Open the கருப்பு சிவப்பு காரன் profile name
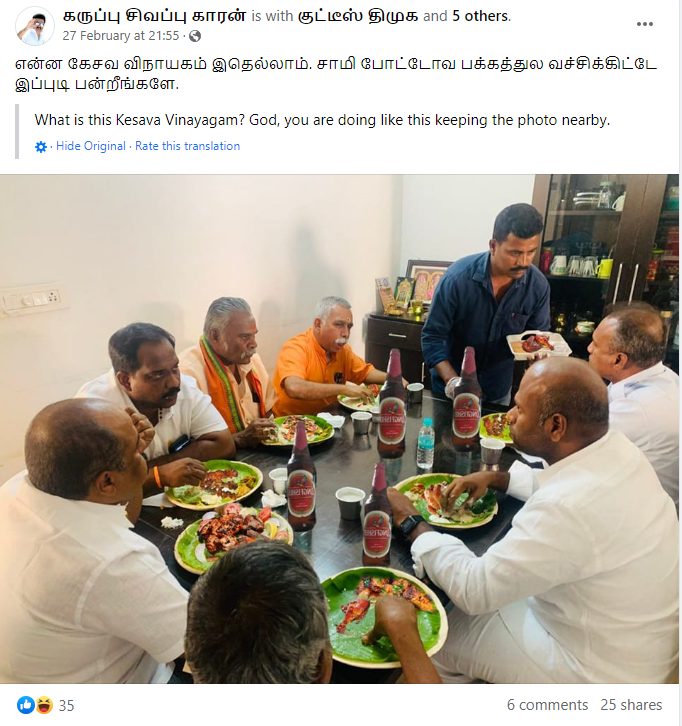Viewport: 682px width, 726px height. pyautogui.click(x=154, y=16)
